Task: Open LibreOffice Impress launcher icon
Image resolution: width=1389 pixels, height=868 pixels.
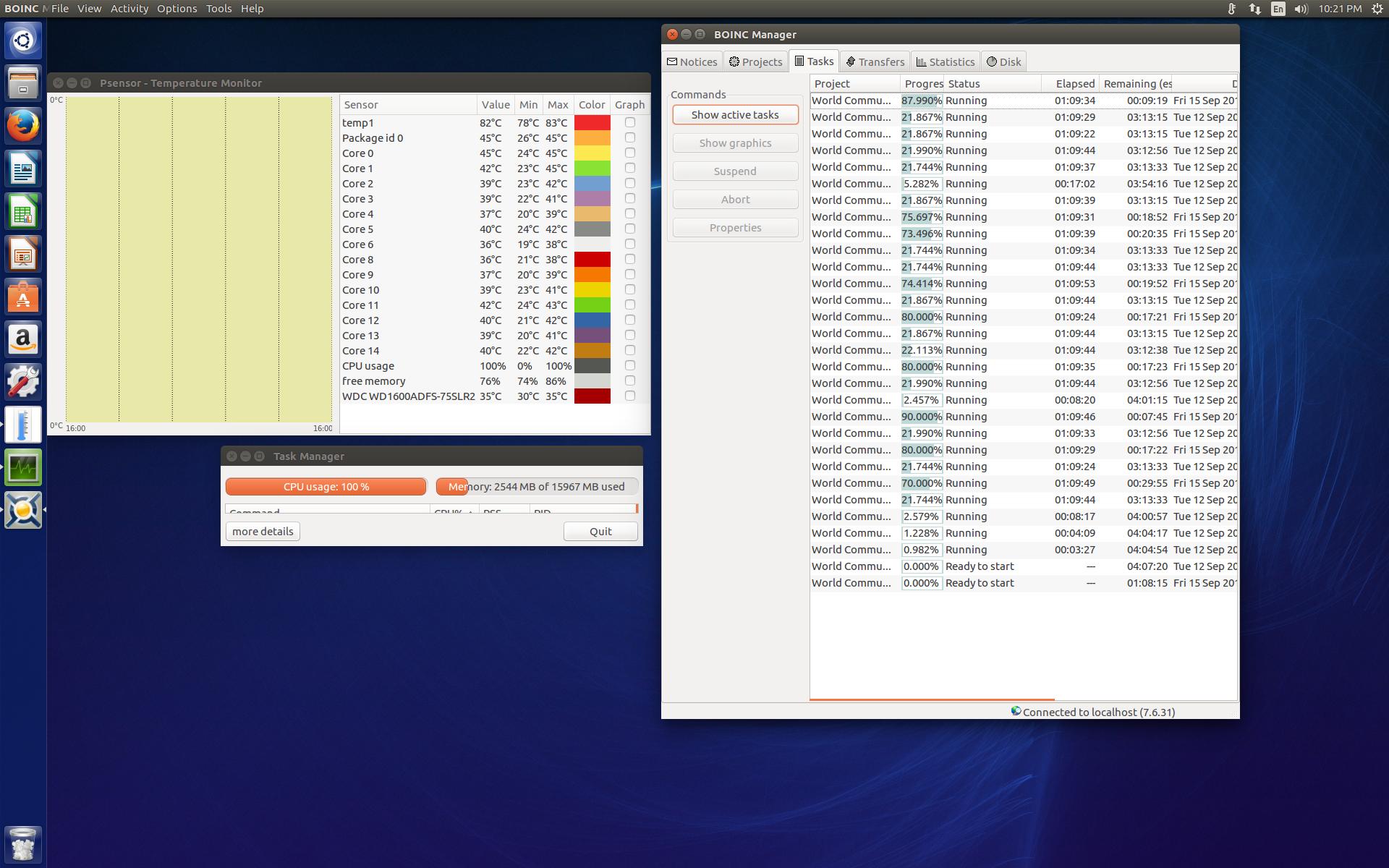Action: pyautogui.click(x=23, y=253)
